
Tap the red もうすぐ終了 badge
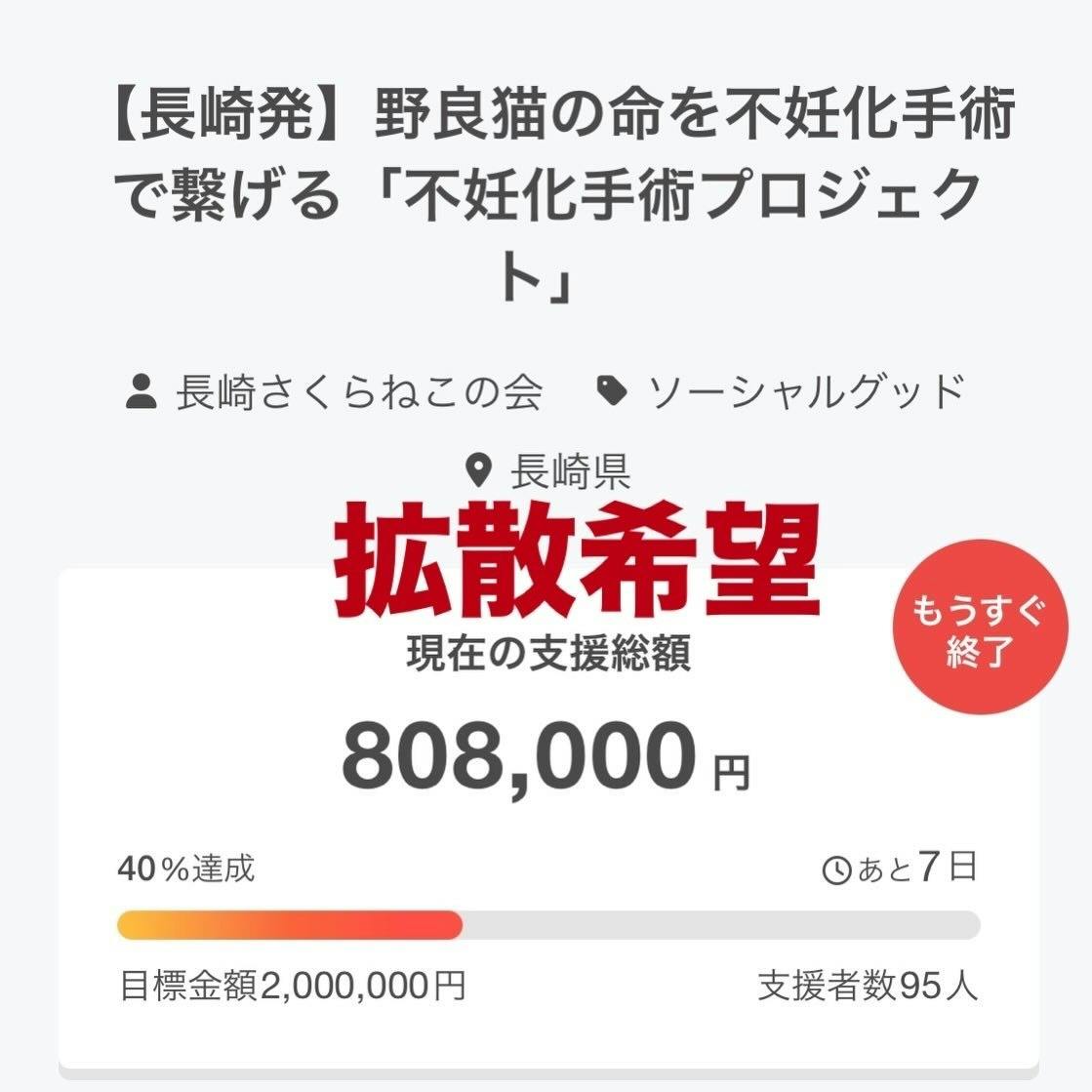coord(979,629)
